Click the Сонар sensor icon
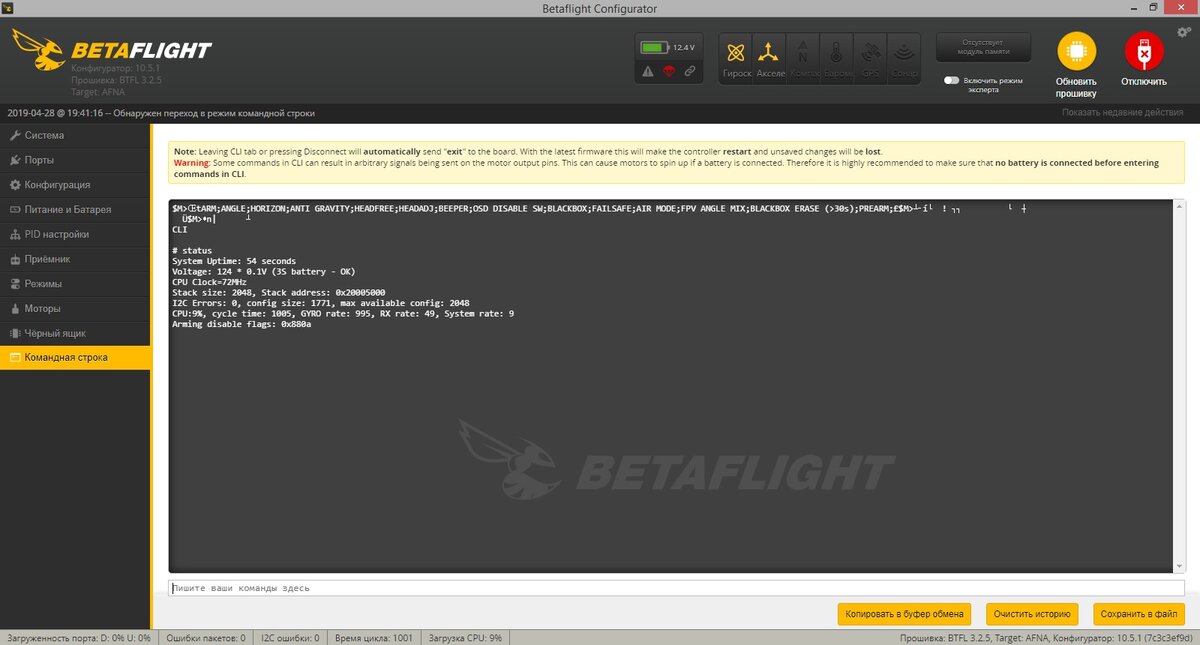This screenshot has height=645, width=1200. (x=904, y=59)
